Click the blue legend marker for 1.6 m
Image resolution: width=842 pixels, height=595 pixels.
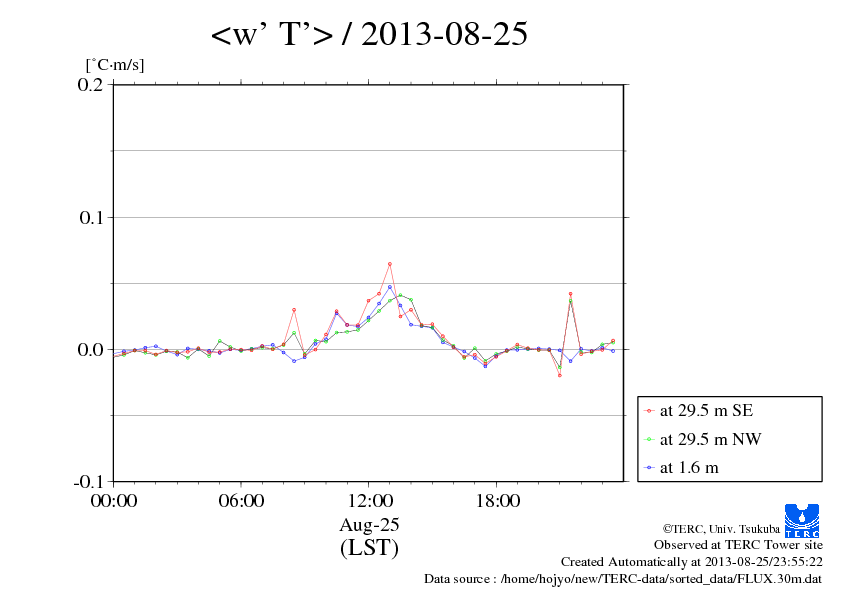pos(649,468)
